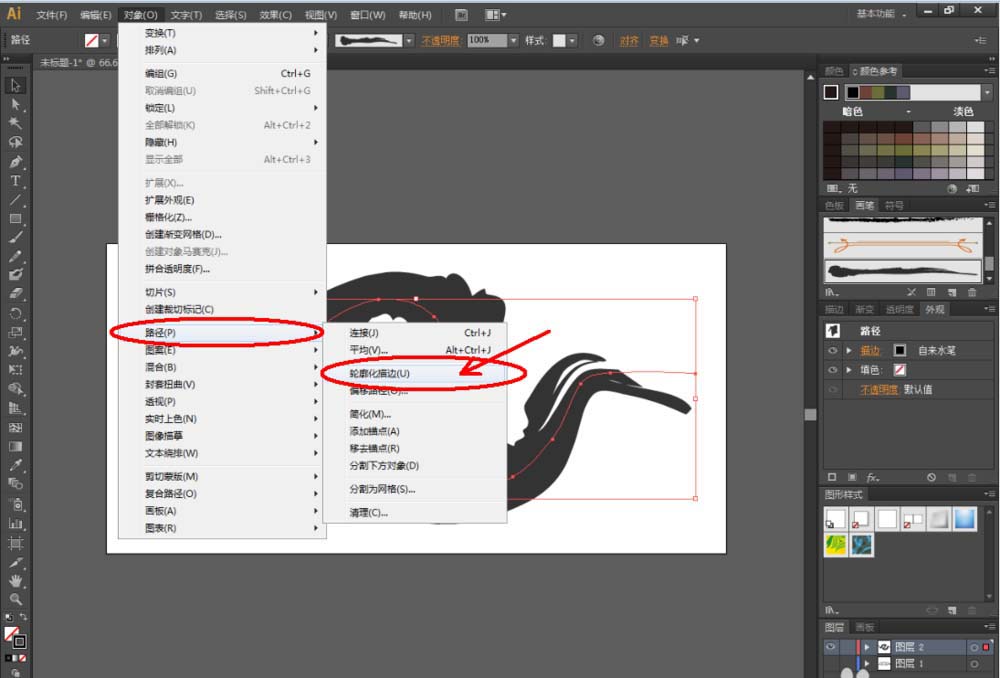1000x678 pixels.
Task: Expand the 描边 row in Appearance panel
Action: 849,350
